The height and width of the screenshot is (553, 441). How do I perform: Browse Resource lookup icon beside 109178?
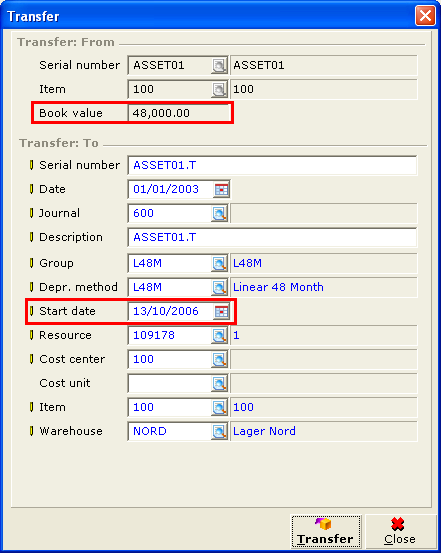[x=219, y=336]
